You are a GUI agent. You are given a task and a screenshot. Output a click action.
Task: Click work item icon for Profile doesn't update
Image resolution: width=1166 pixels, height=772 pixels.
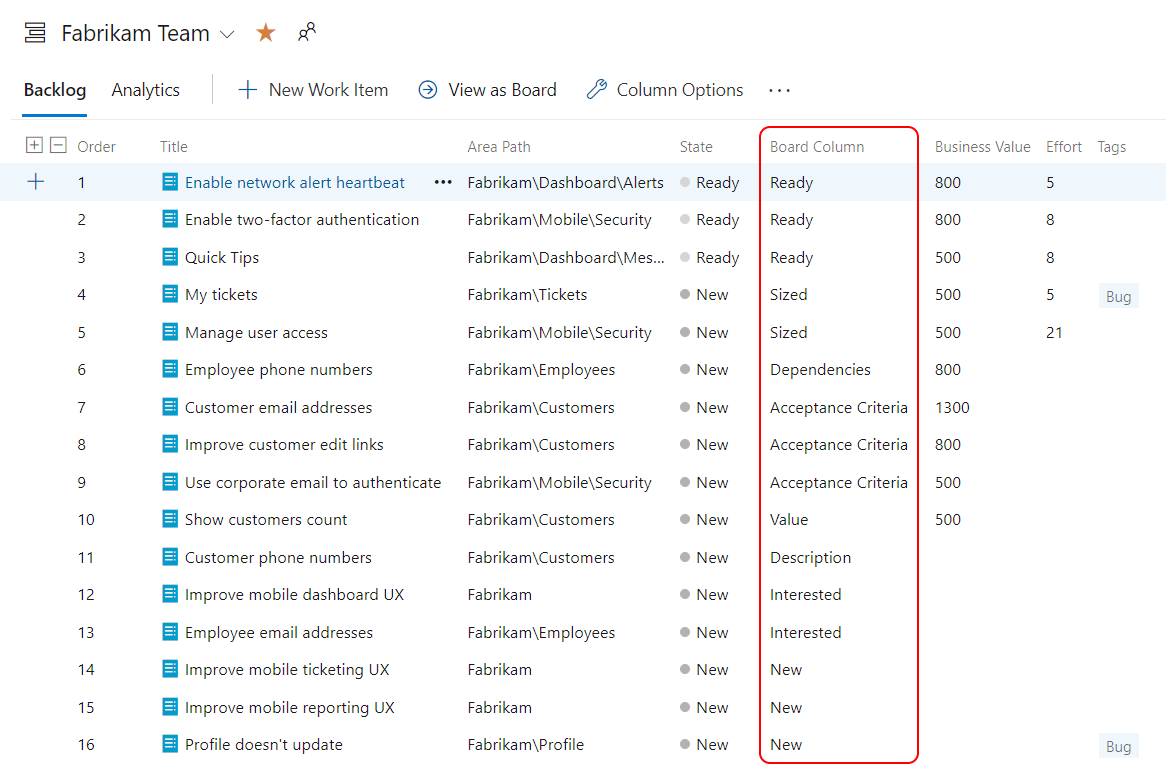170,744
